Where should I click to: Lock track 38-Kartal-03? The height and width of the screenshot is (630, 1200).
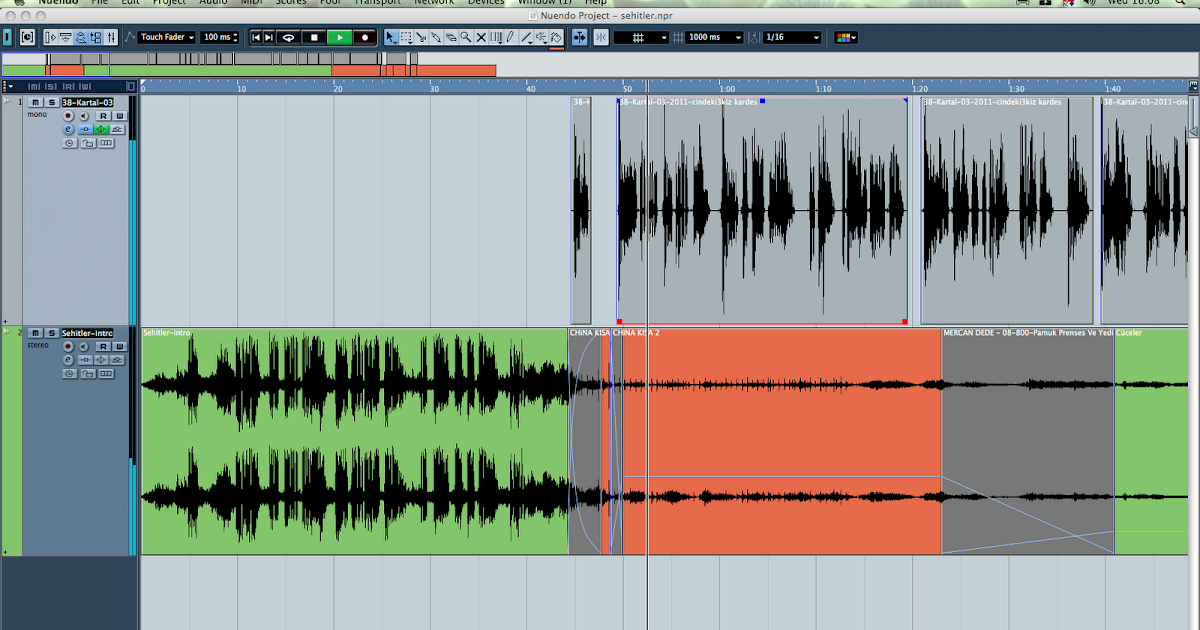pyautogui.click(x=87, y=143)
